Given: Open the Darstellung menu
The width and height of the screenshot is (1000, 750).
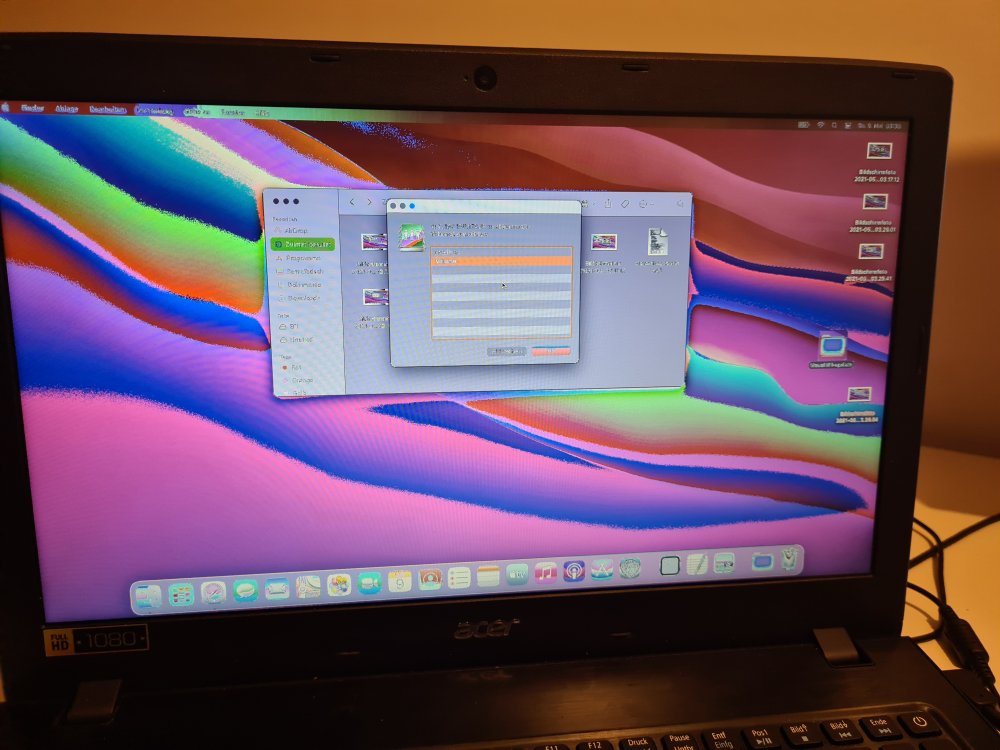Looking at the screenshot, I should click(x=154, y=110).
